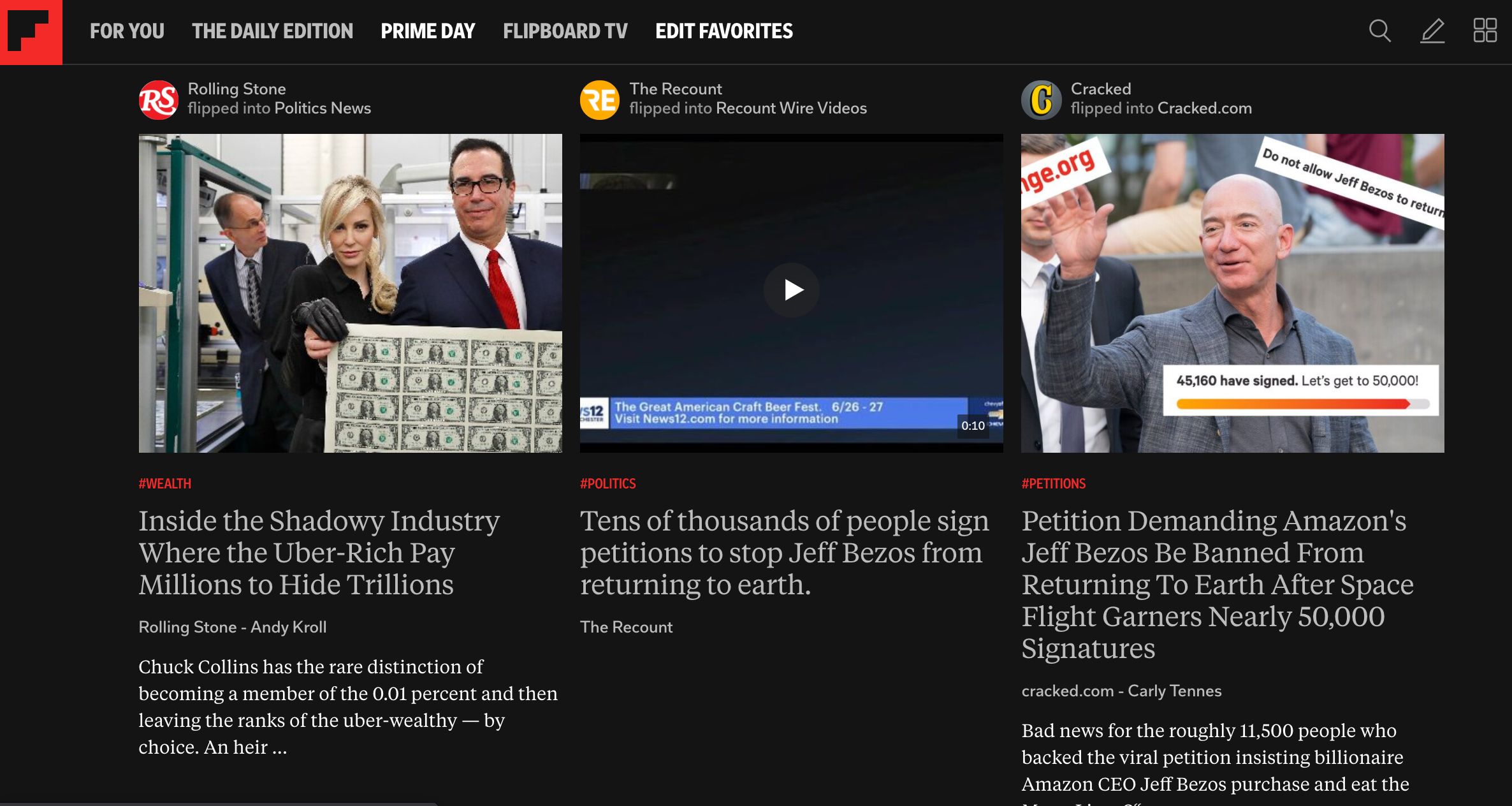Open the #WEALTH topic tag

click(x=165, y=483)
